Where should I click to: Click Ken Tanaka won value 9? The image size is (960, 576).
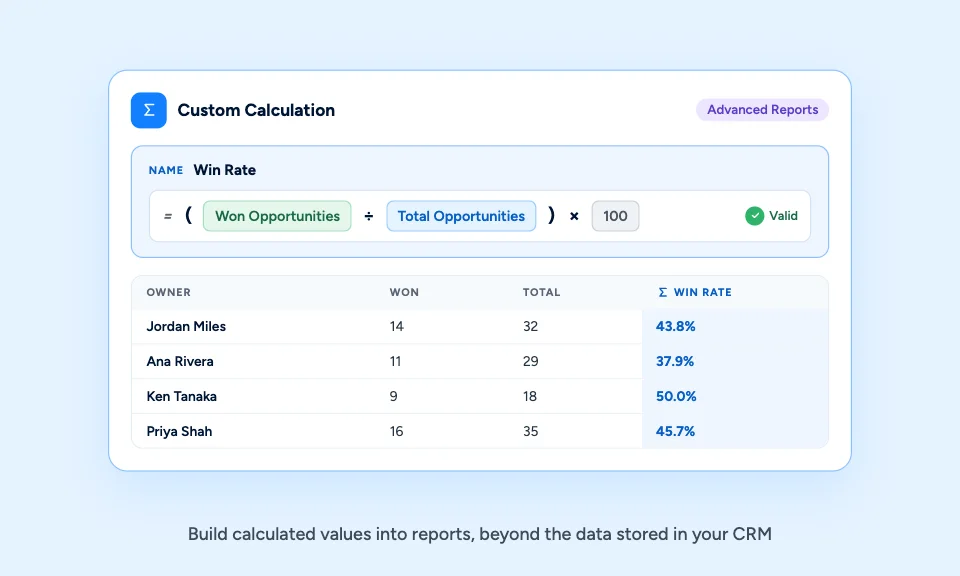pos(394,396)
